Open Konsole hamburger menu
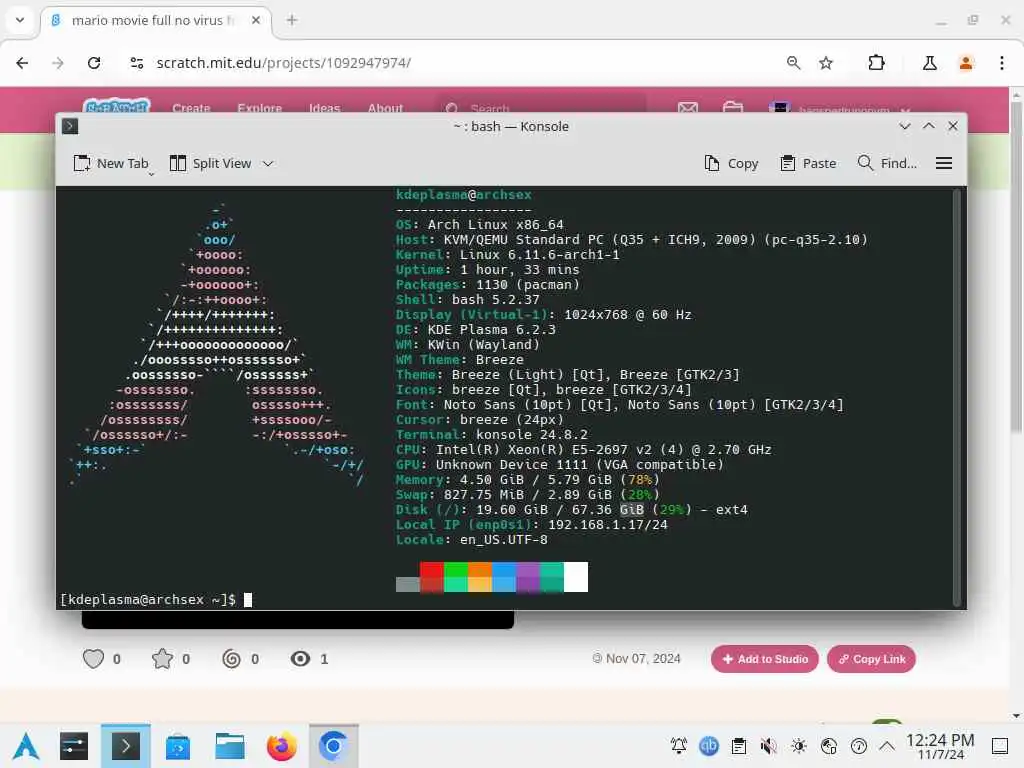Image resolution: width=1024 pixels, height=768 pixels. click(x=944, y=163)
